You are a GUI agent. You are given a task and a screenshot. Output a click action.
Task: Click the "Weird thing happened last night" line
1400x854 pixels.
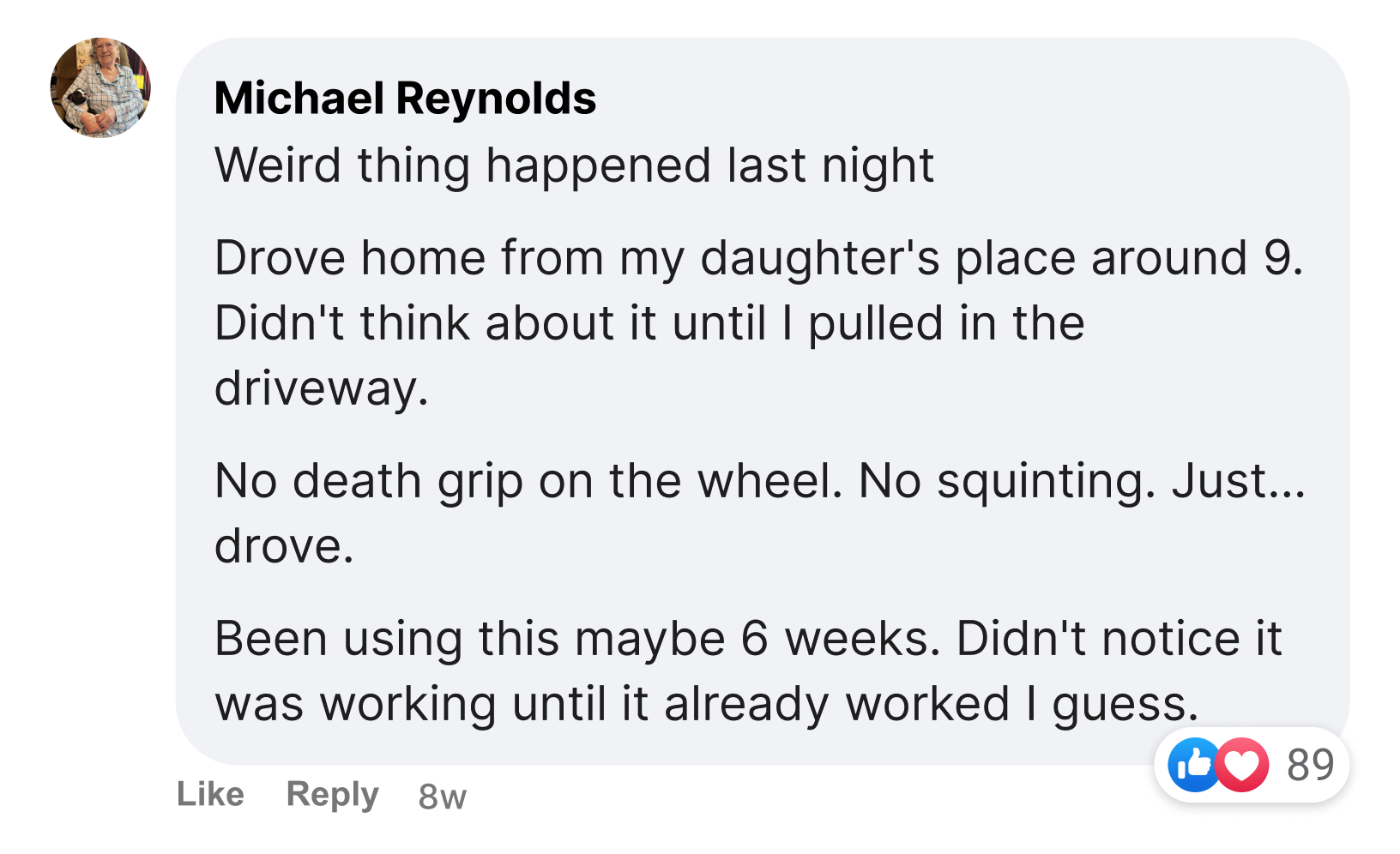574,165
